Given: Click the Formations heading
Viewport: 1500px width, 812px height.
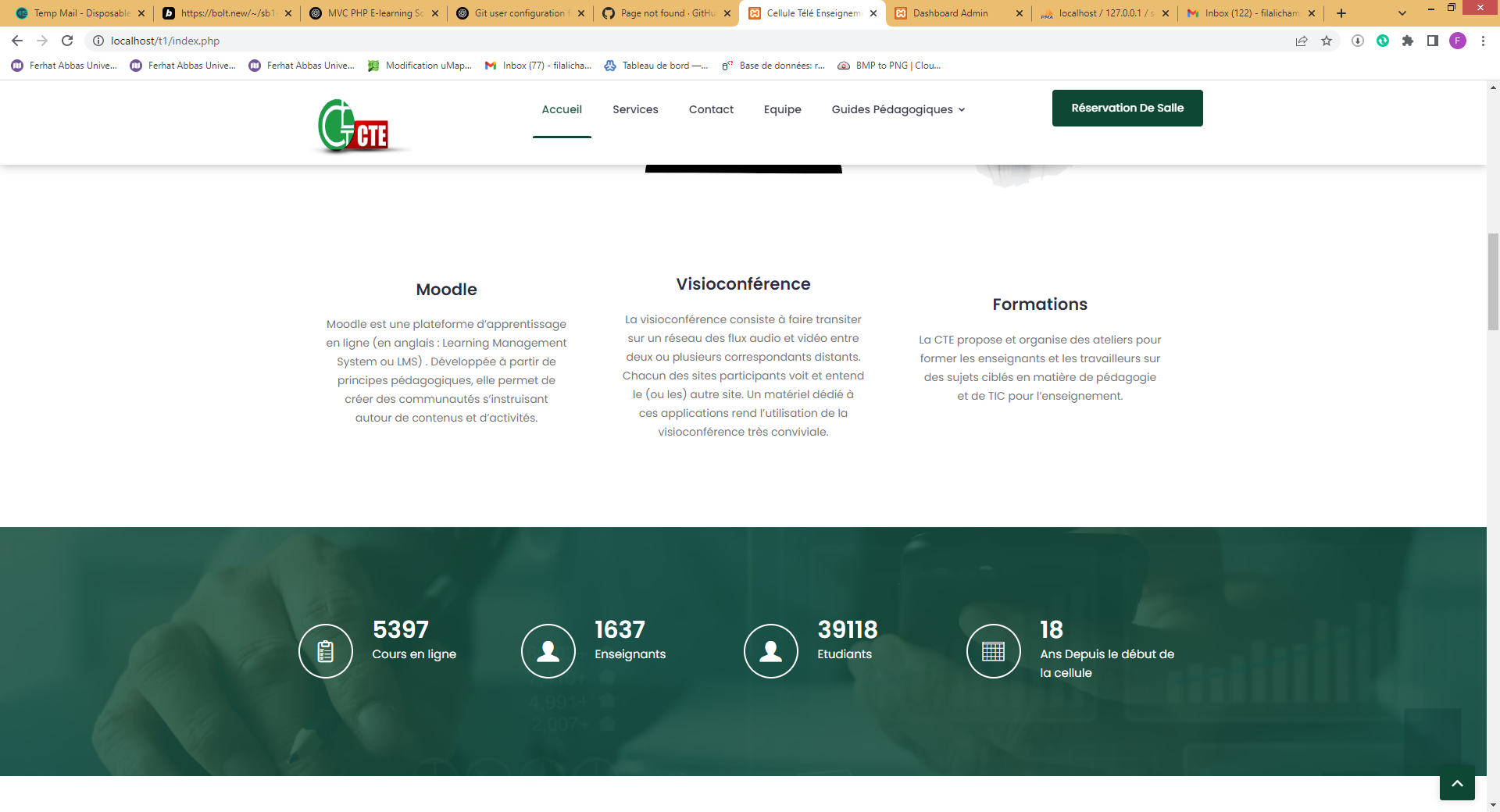Looking at the screenshot, I should pos(1040,304).
